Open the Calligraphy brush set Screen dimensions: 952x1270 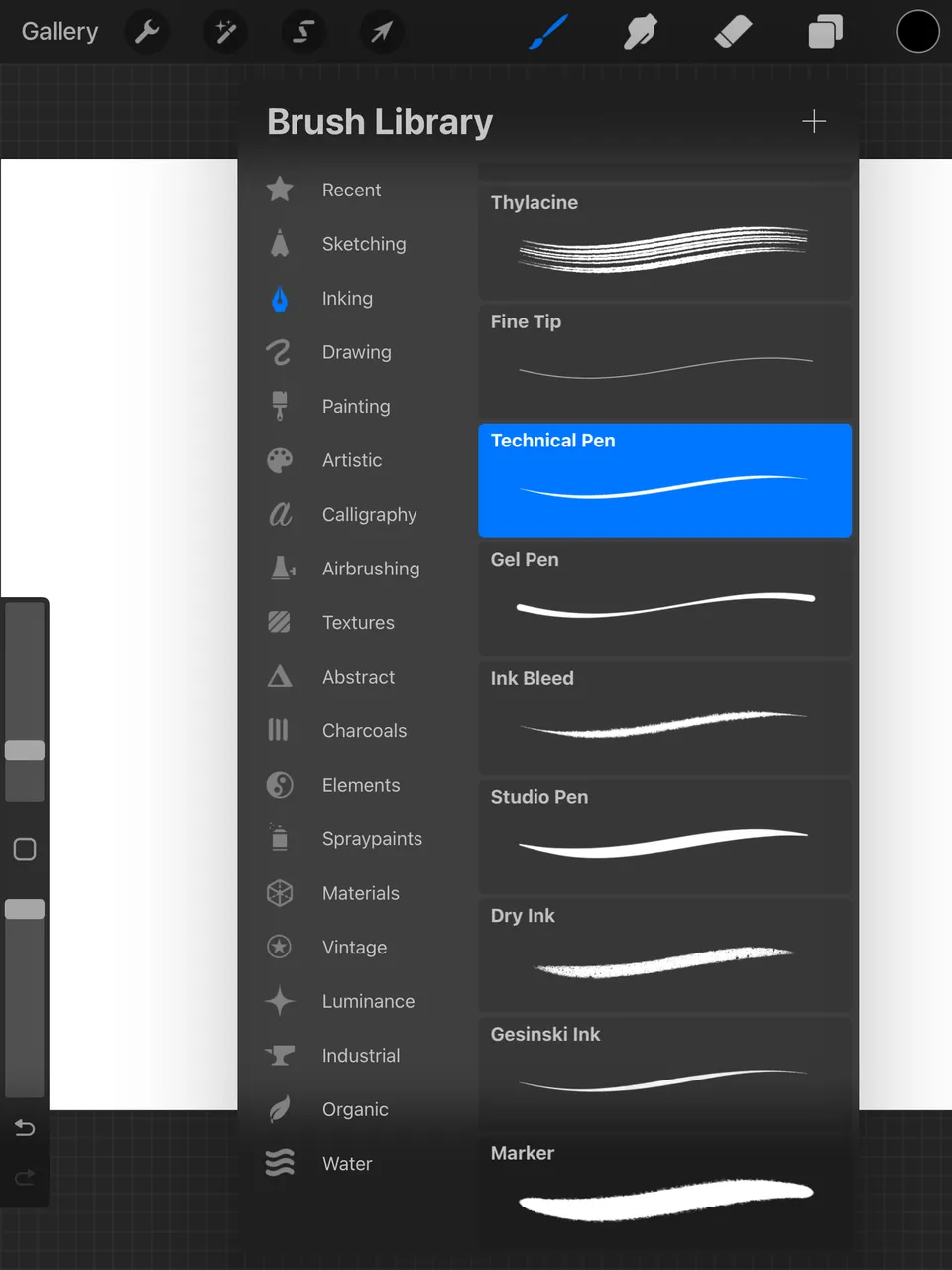coord(358,514)
